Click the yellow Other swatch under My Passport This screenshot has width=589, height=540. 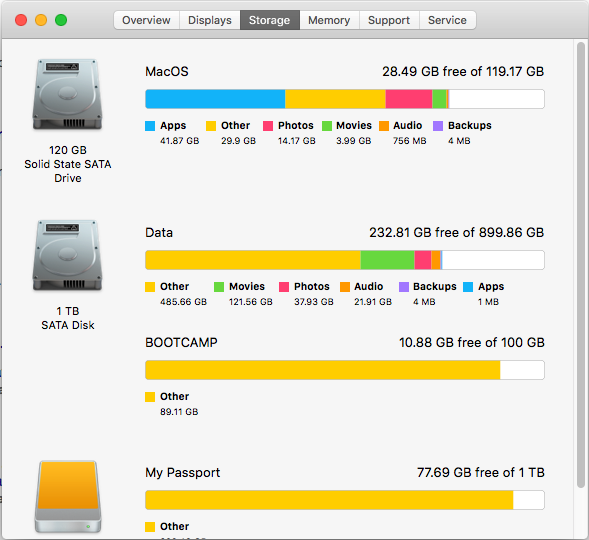pos(150,527)
